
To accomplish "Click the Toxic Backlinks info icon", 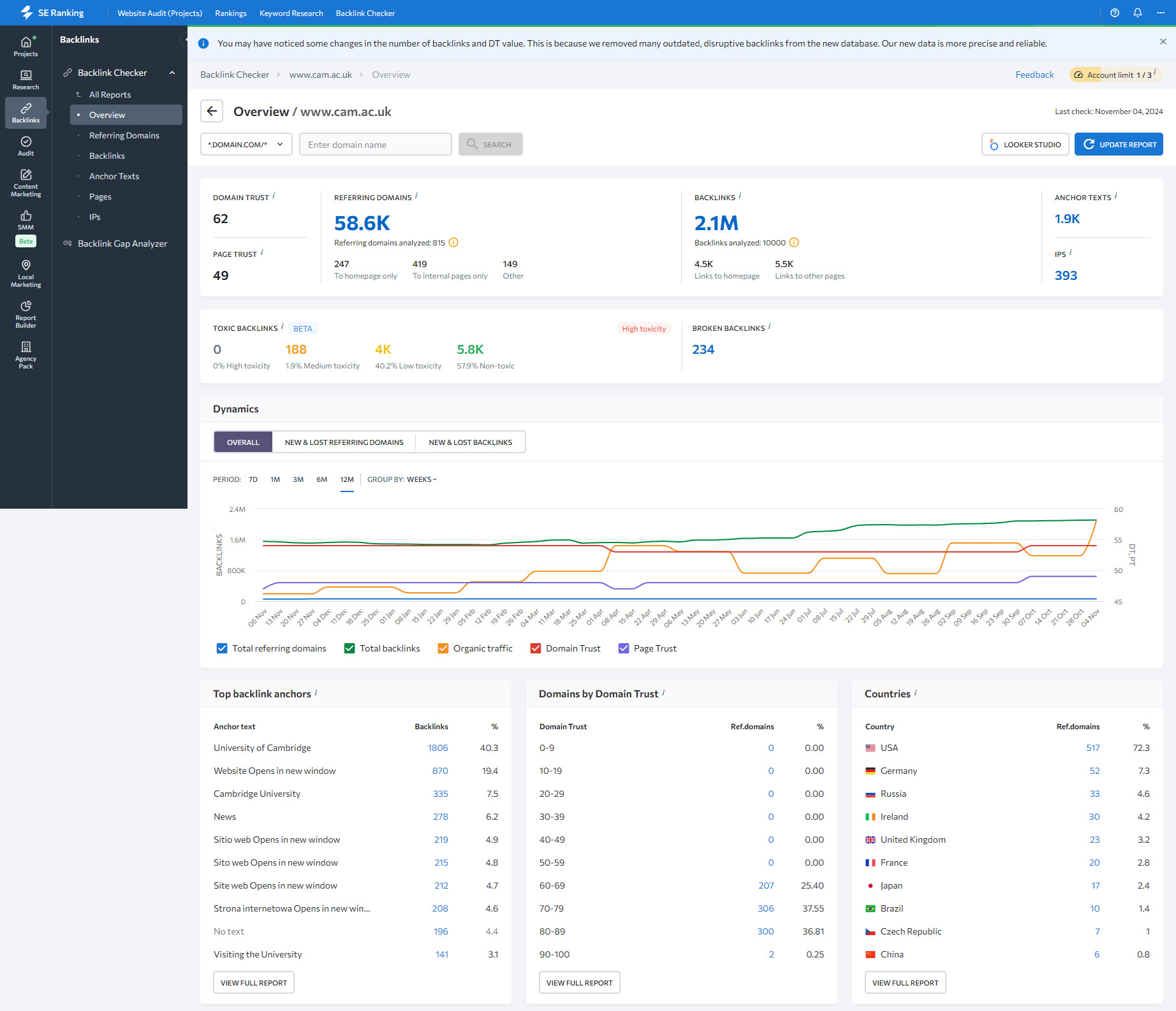I will pos(283,326).
